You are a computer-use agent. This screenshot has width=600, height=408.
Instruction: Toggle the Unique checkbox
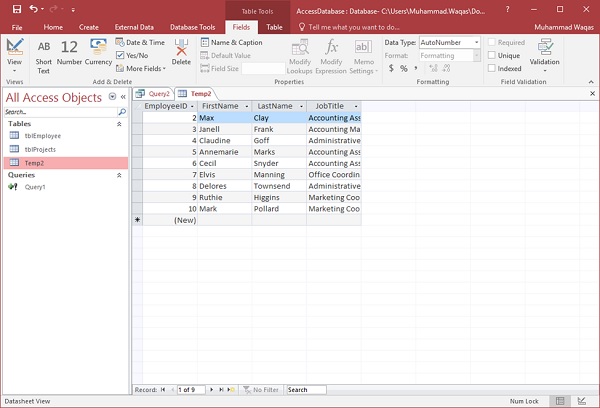(492, 56)
